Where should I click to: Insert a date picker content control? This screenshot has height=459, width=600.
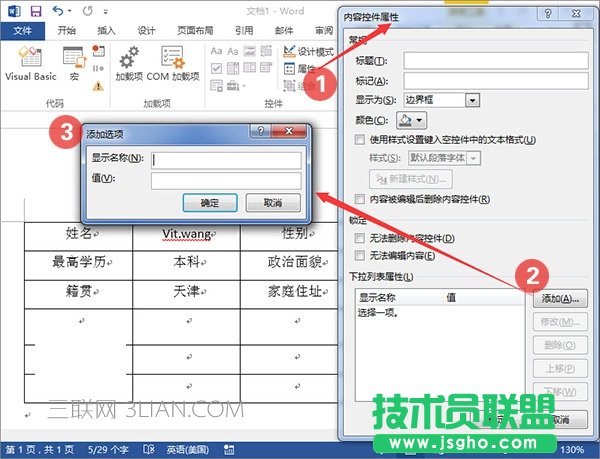[x=266, y=68]
